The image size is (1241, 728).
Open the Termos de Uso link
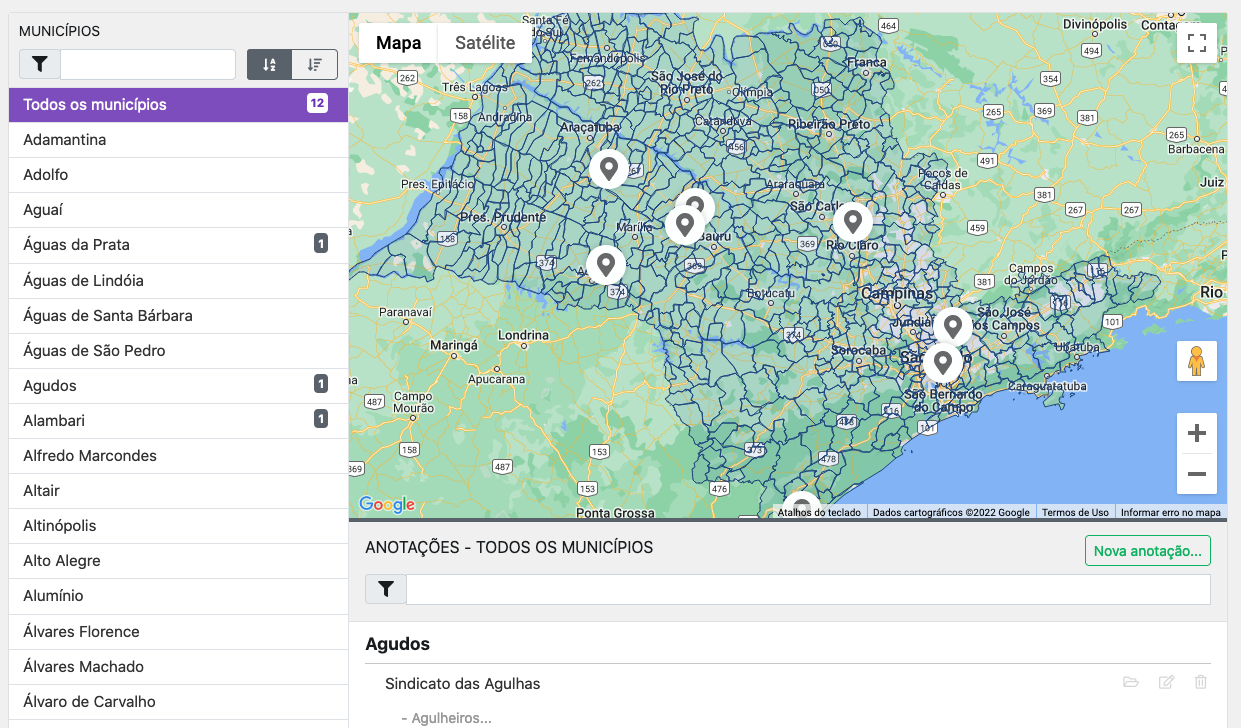coord(1074,513)
